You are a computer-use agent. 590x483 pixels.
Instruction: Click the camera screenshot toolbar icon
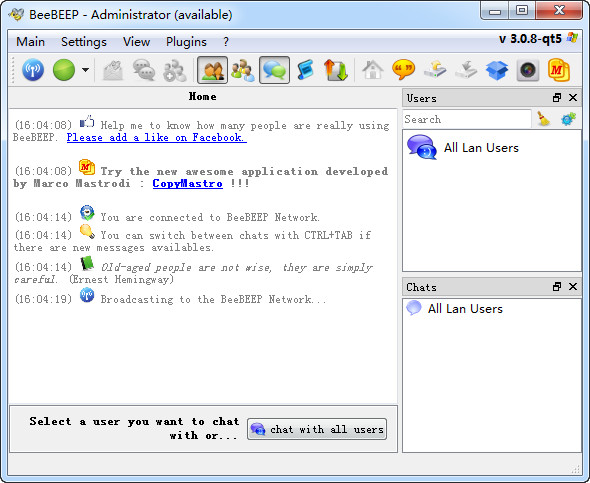(x=528, y=70)
